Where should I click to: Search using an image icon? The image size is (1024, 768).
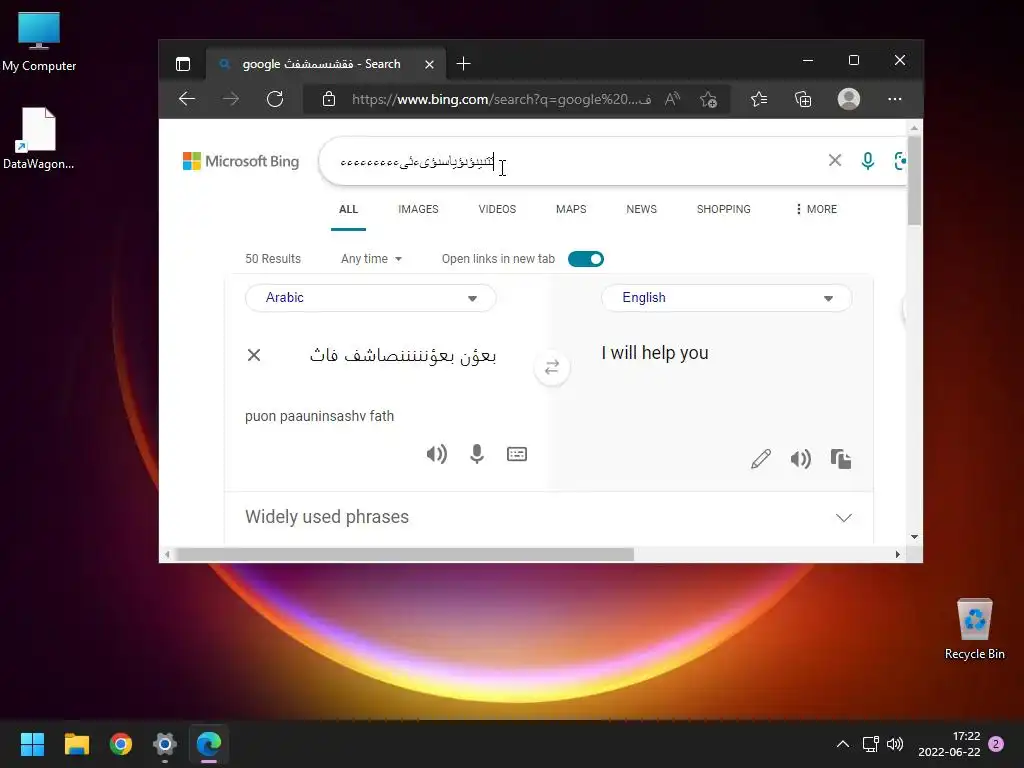900,161
